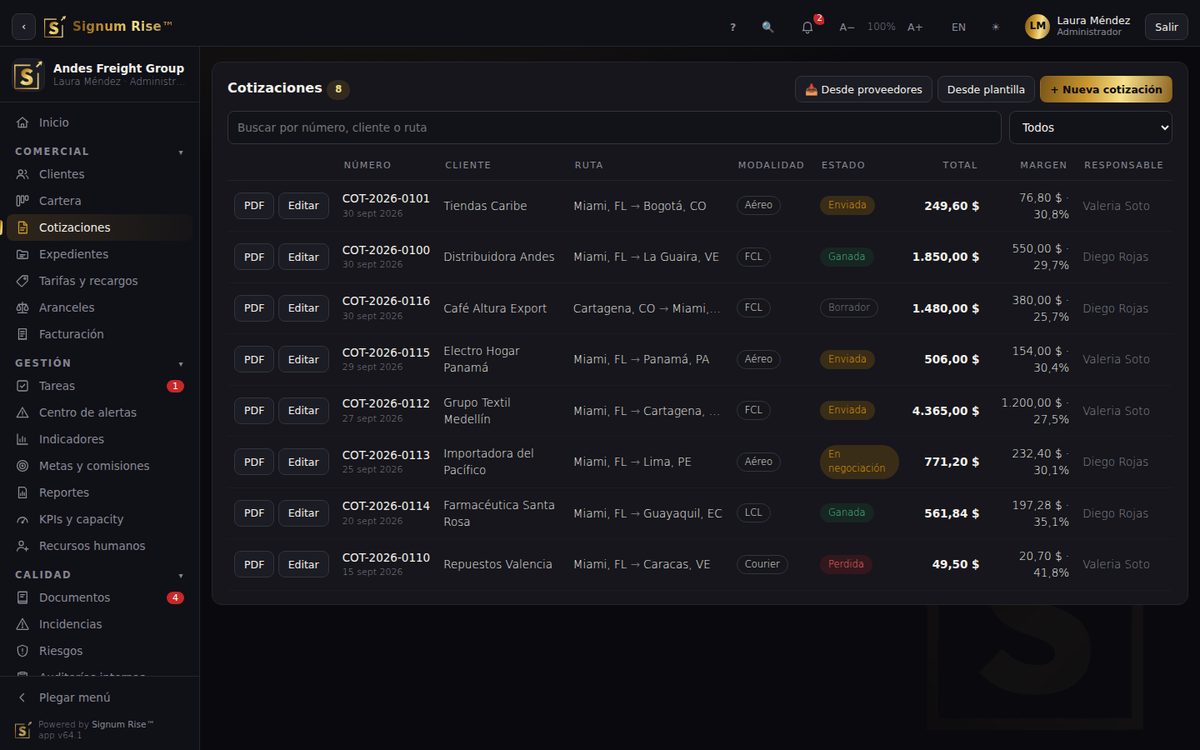Open PDF for COT-2026-0112

[254, 410]
